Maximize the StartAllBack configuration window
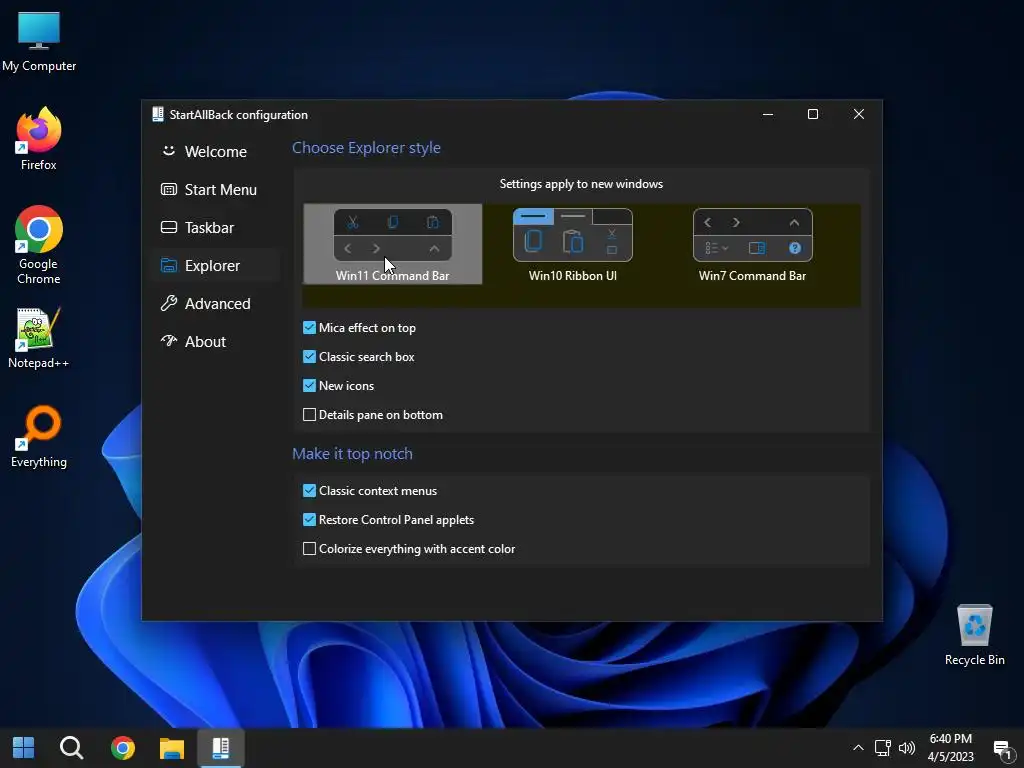This screenshot has height=768, width=1024. [x=813, y=114]
